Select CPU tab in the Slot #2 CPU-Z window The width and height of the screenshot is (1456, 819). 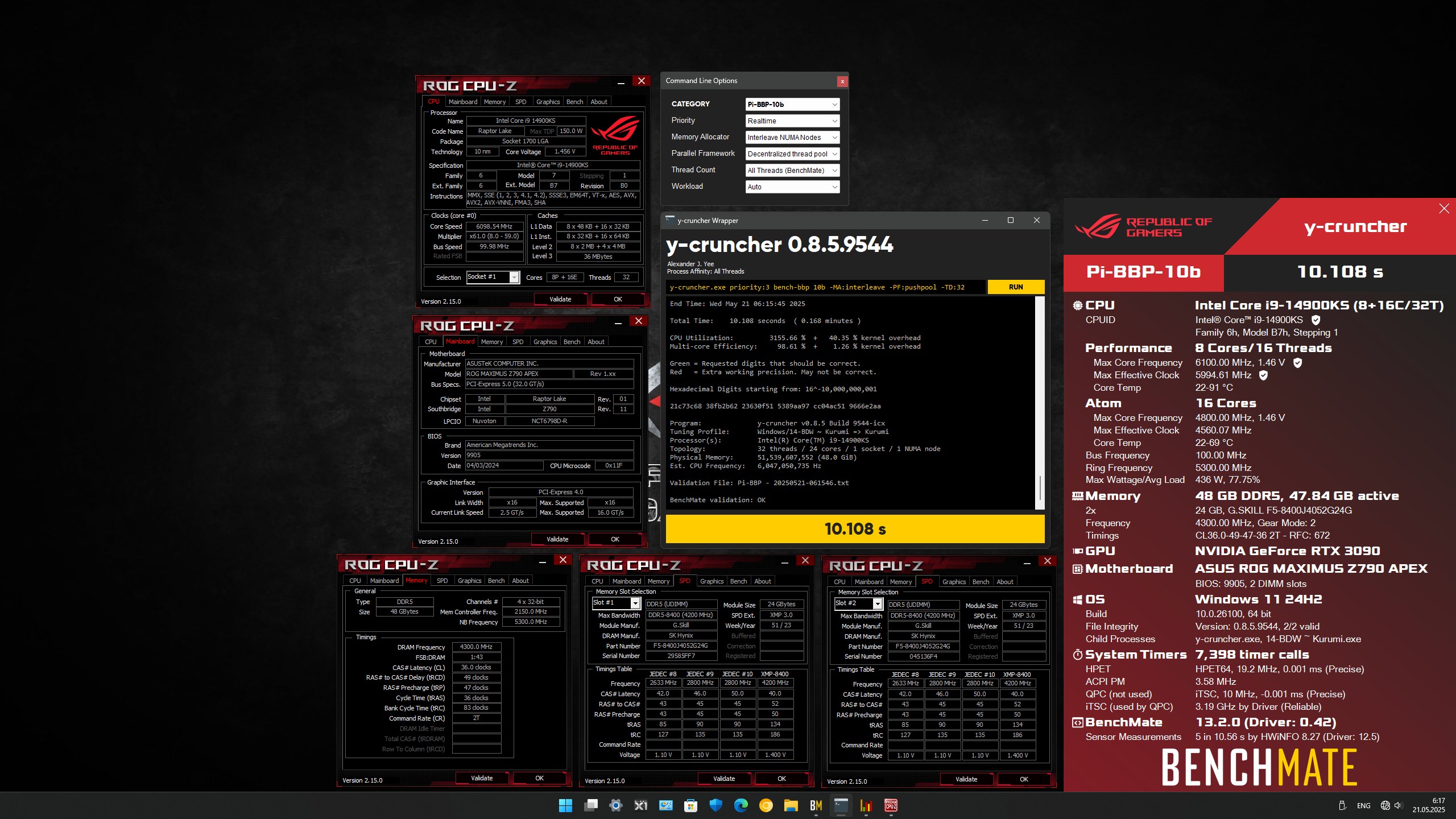pos(839,582)
